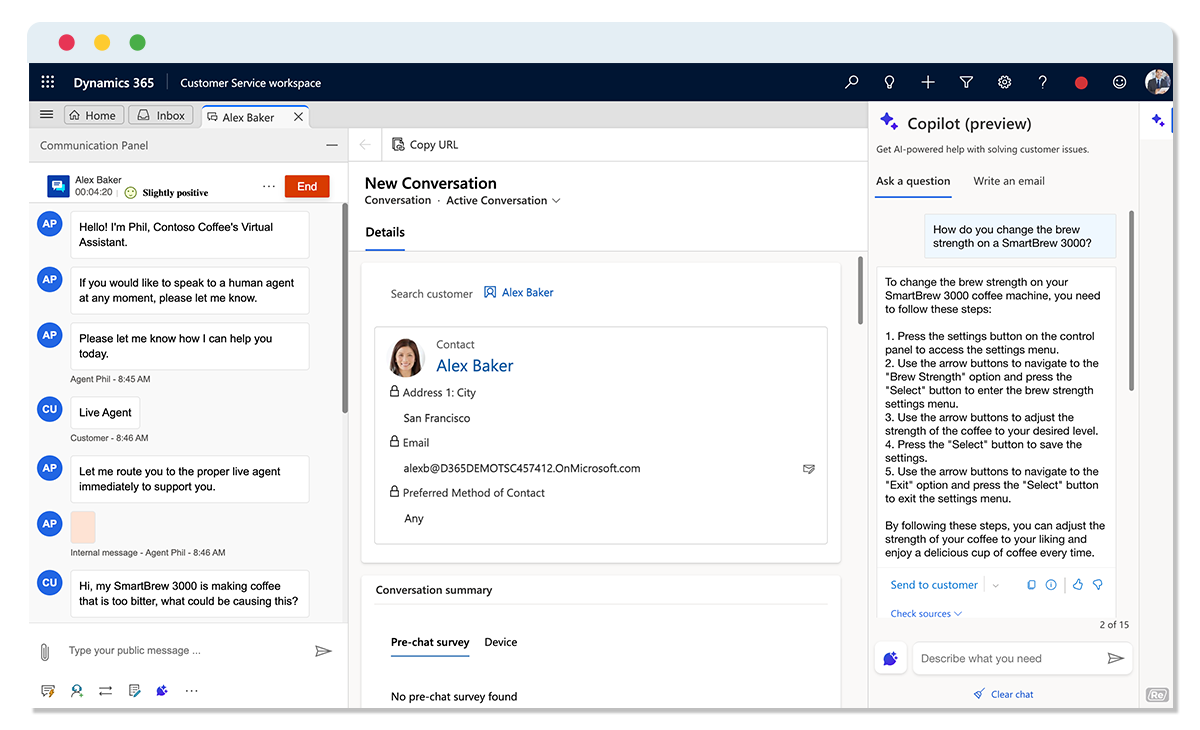Viewport: 1200px width, 730px height.
Task: Send the Copilot question
Action: [x=1116, y=658]
